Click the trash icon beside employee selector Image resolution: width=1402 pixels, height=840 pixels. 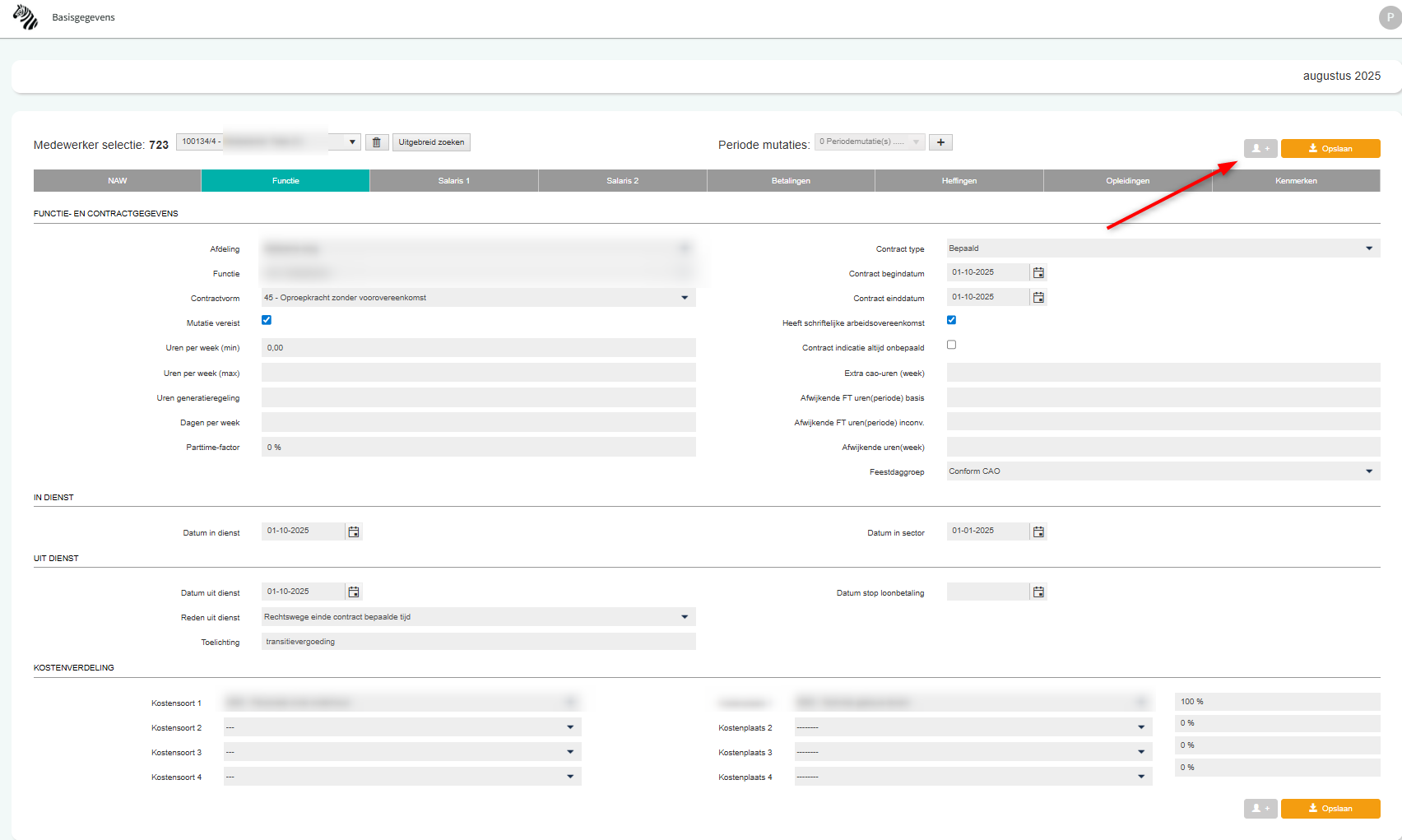(377, 142)
